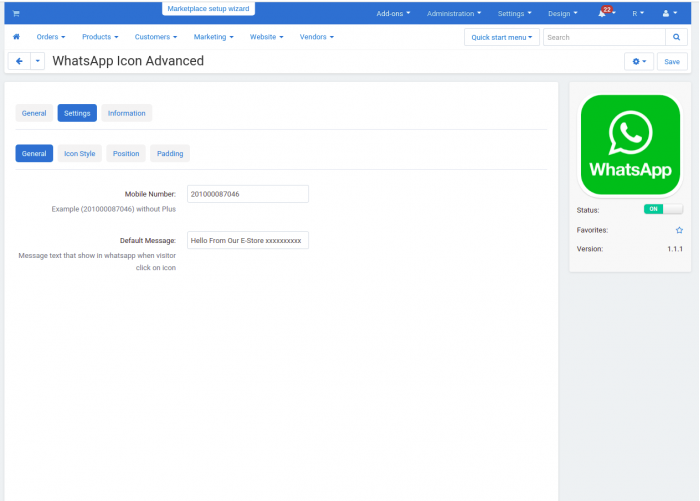The image size is (700, 501).
Task: Click the version number 1.1.1
Action: coord(675,249)
